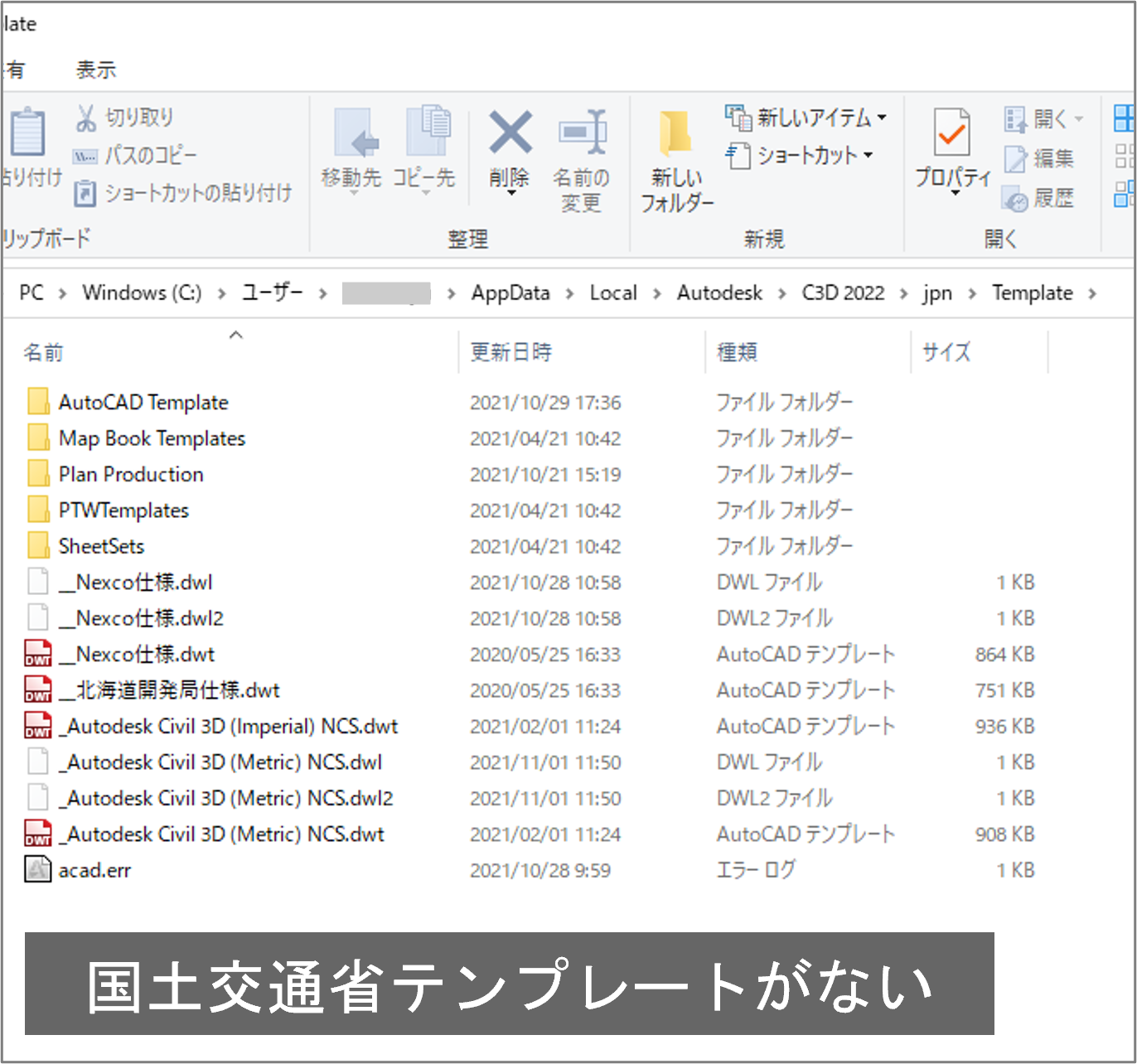
Task: Open the View (表示) ribbon tab
Action: point(96,70)
